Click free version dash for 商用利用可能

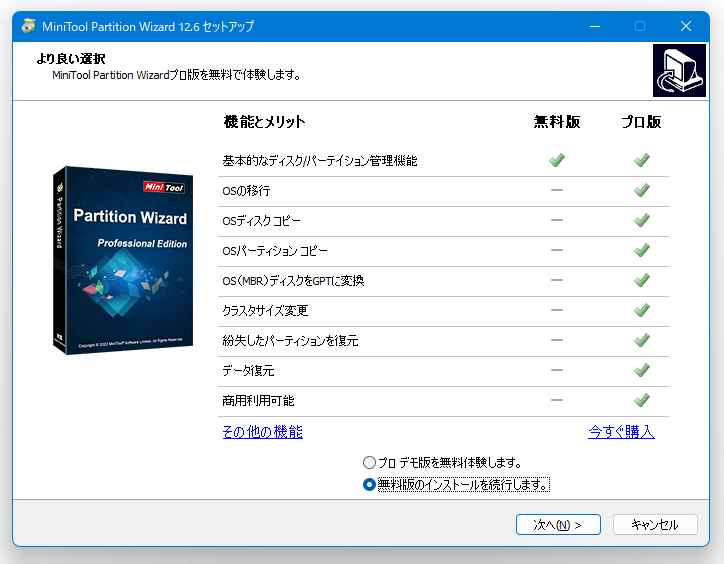(557, 400)
